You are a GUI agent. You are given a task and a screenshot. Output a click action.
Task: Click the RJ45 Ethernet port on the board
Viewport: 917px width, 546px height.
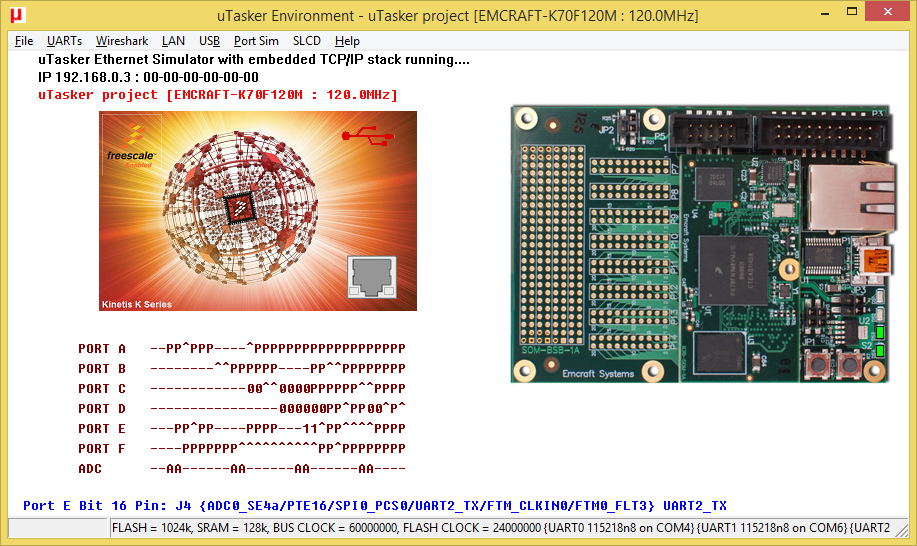(x=849, y=197)
